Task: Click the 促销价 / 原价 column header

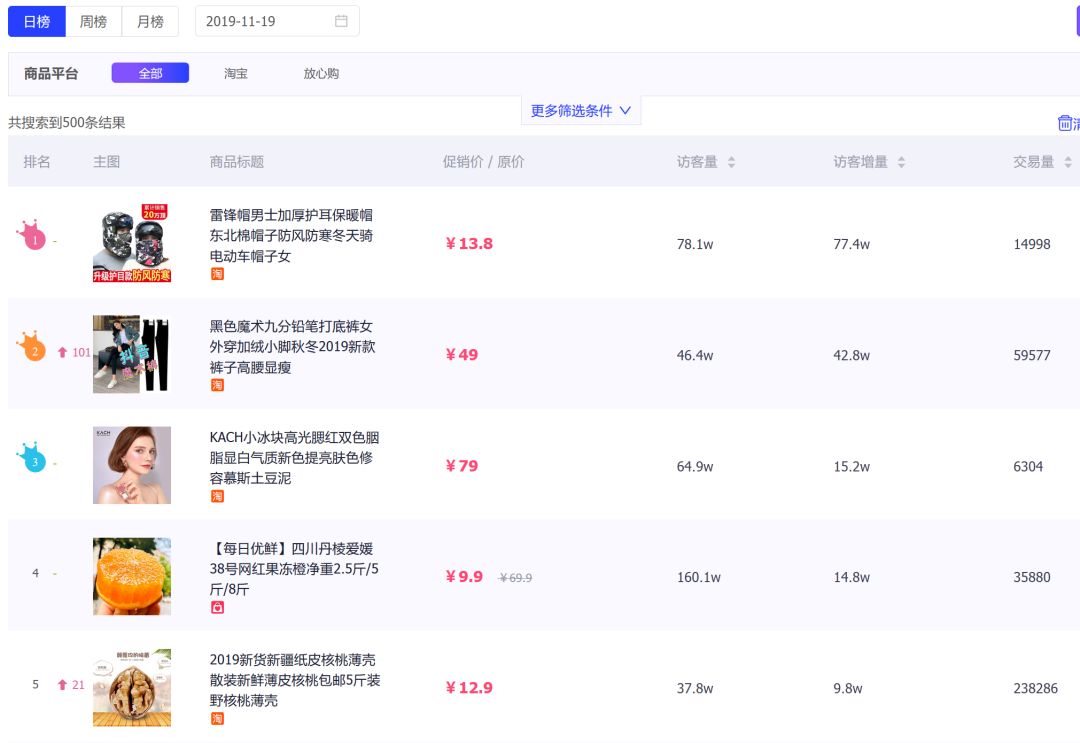Action: pos(484,162)
